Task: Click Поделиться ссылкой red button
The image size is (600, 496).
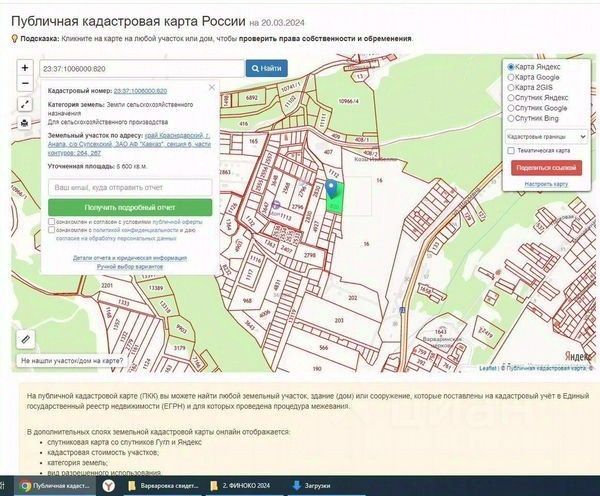Action: [546, 168]
